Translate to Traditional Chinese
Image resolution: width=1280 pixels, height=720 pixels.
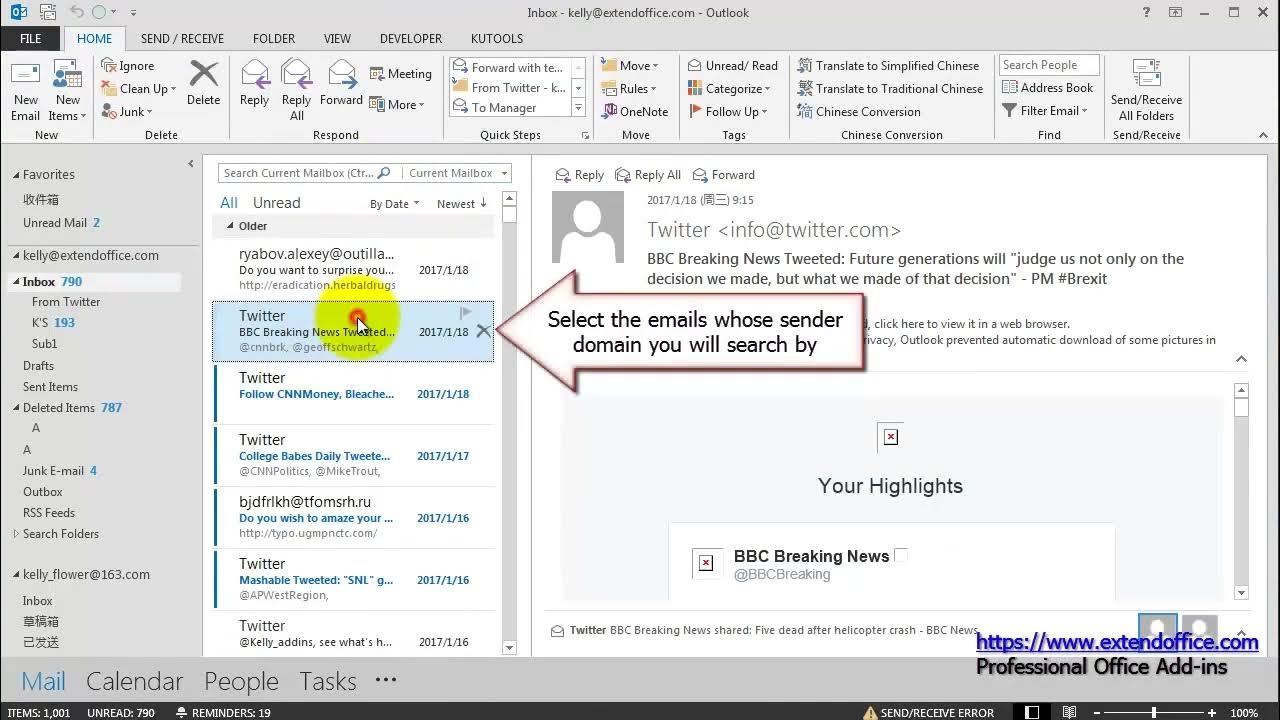pos(890,89)
